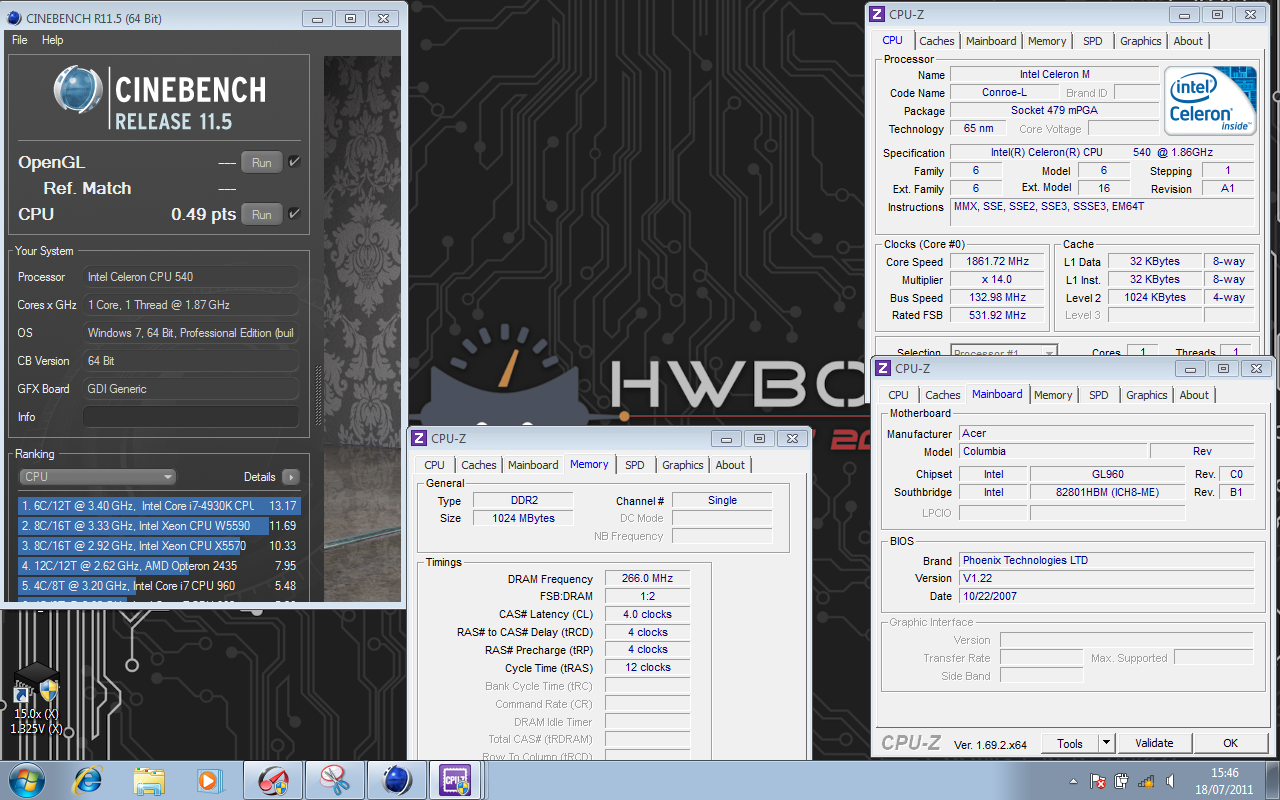This screenshot has height=800, width=1280.
Task: Run the CPU benchmark
Action: point(262,214)
